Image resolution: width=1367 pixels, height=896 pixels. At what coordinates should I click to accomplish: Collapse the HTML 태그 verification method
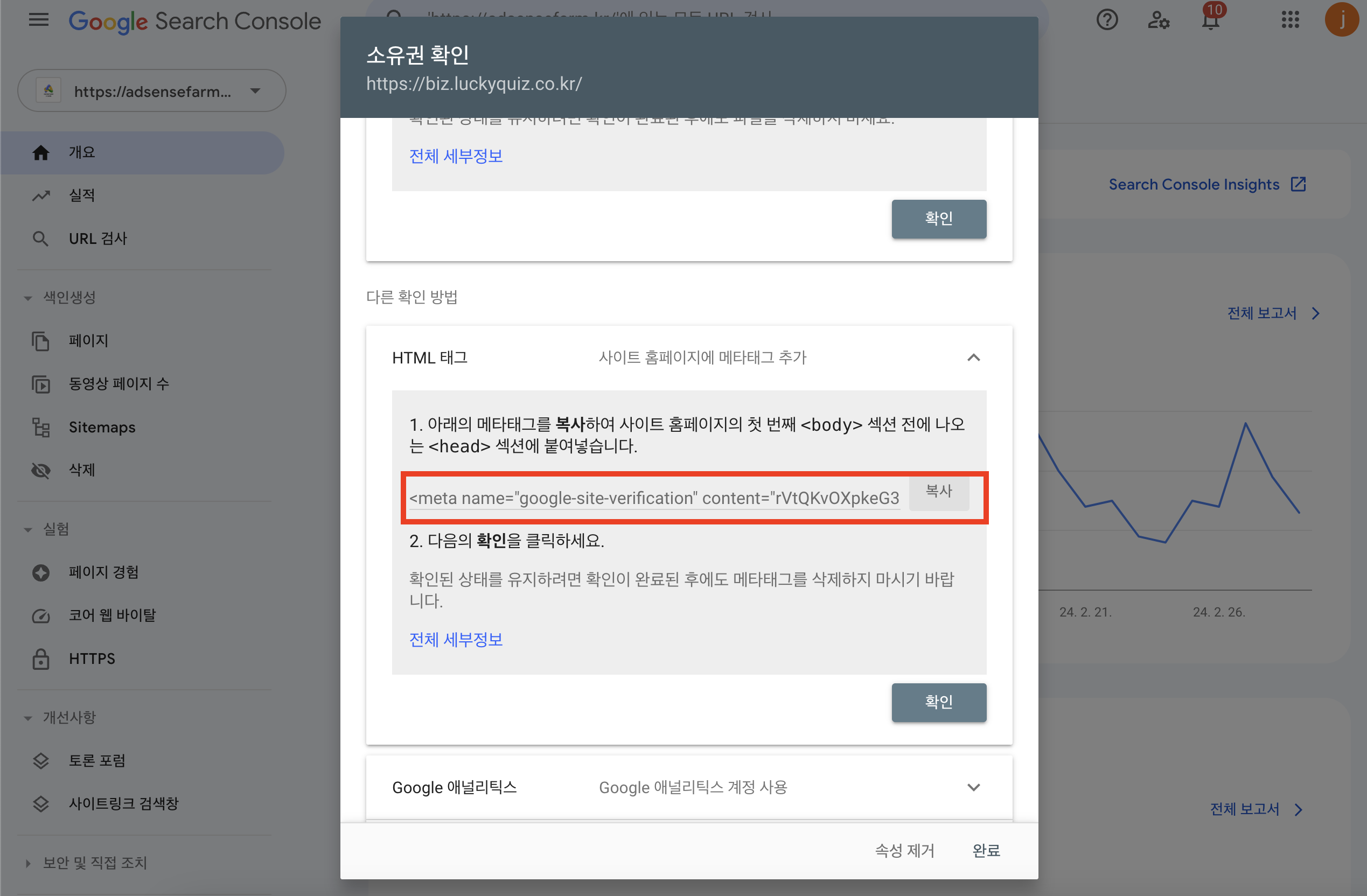[974, 358]
